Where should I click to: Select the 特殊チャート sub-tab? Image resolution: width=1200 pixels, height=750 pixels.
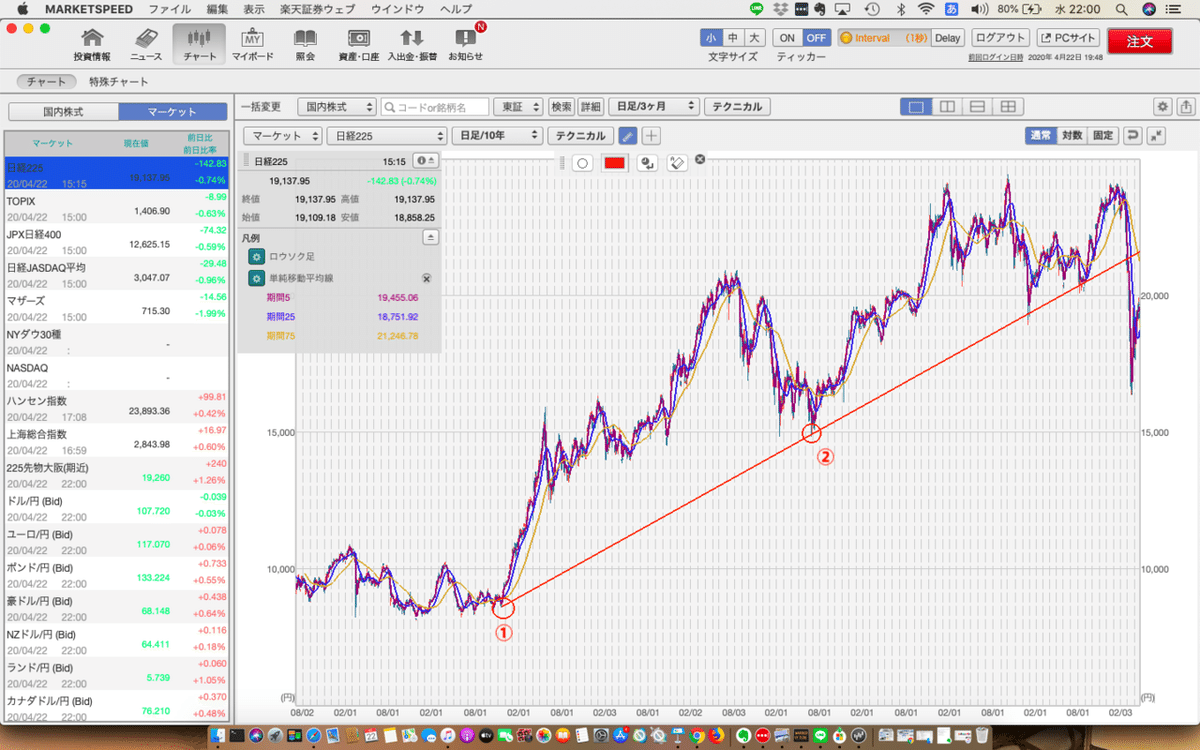(x=118, y=82)
